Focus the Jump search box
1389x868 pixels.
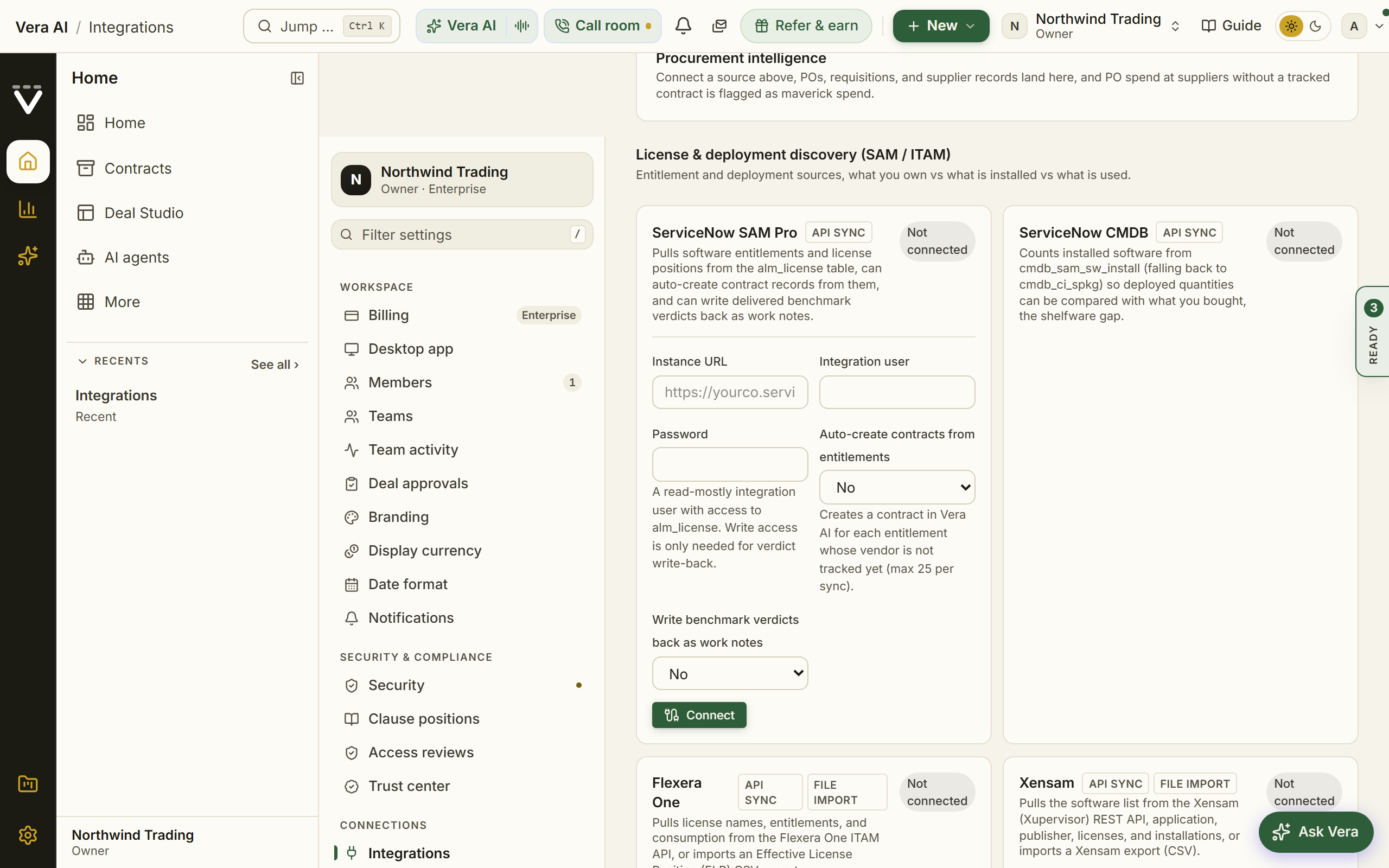point(321,26)
